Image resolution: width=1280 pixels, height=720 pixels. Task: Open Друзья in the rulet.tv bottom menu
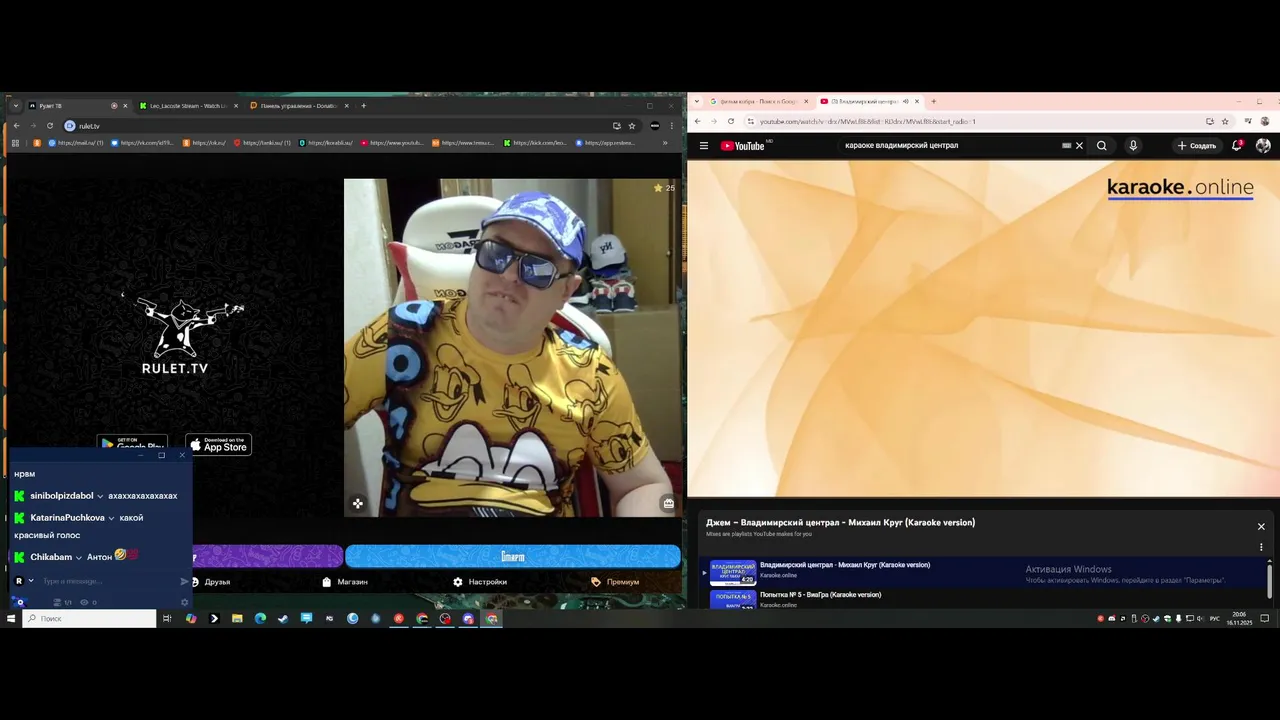211,582
